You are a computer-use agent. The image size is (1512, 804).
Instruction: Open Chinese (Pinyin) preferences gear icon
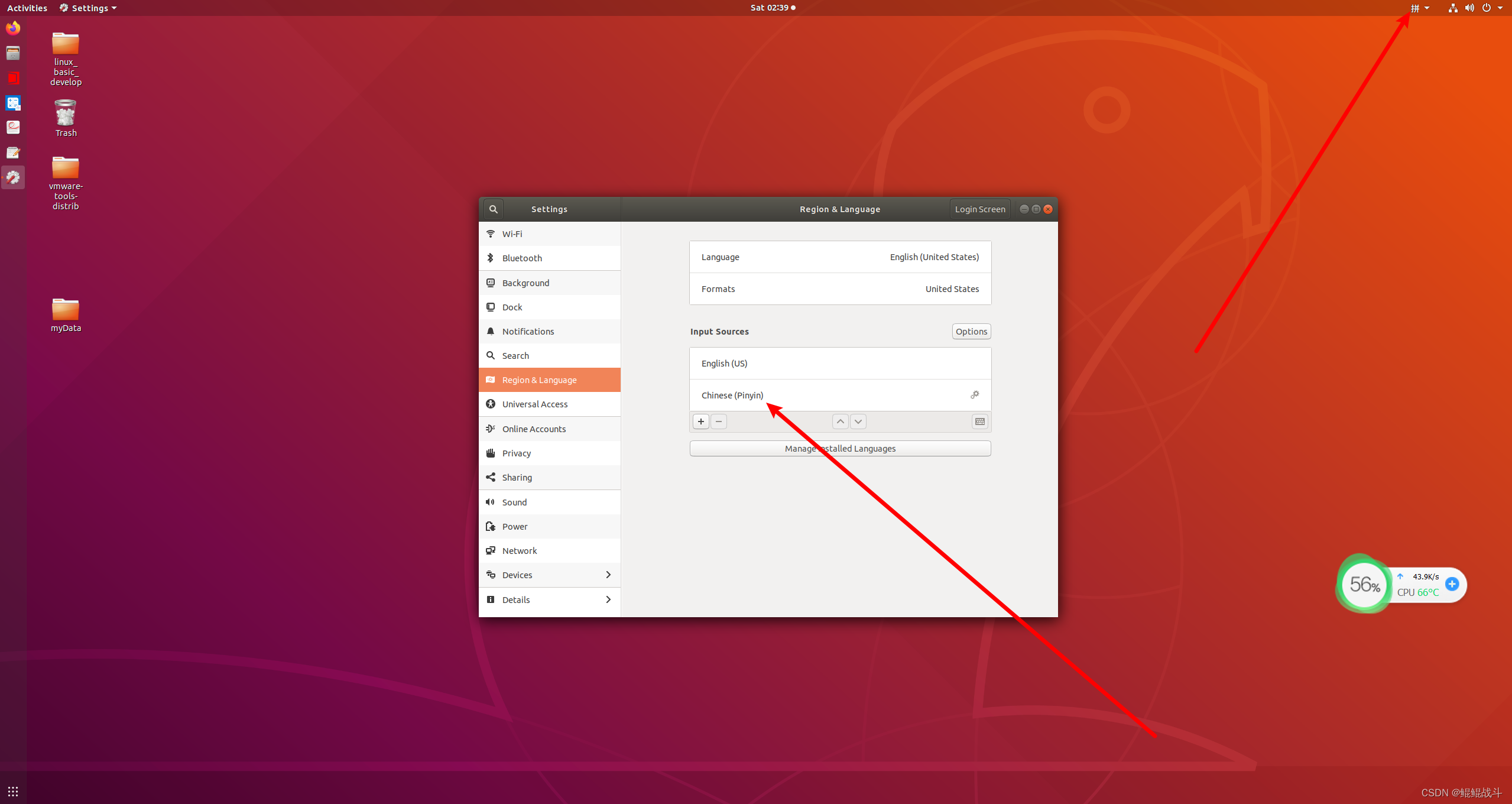pos(975,395)
